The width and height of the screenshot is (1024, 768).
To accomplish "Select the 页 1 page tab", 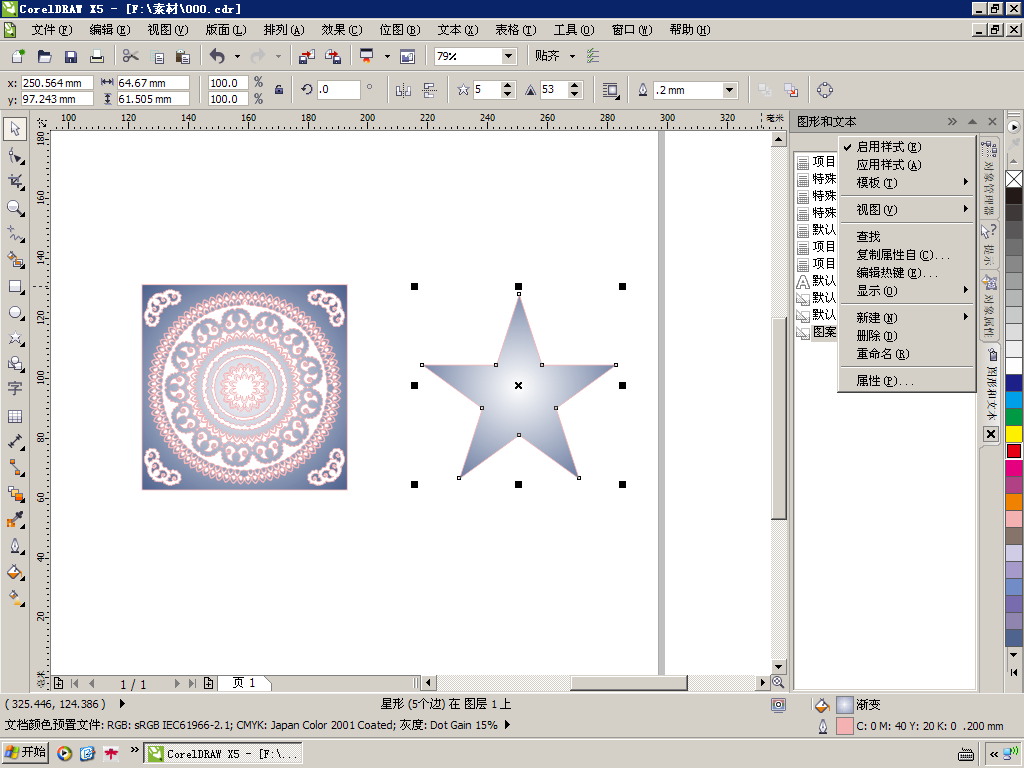I will (x=244, y=683).
